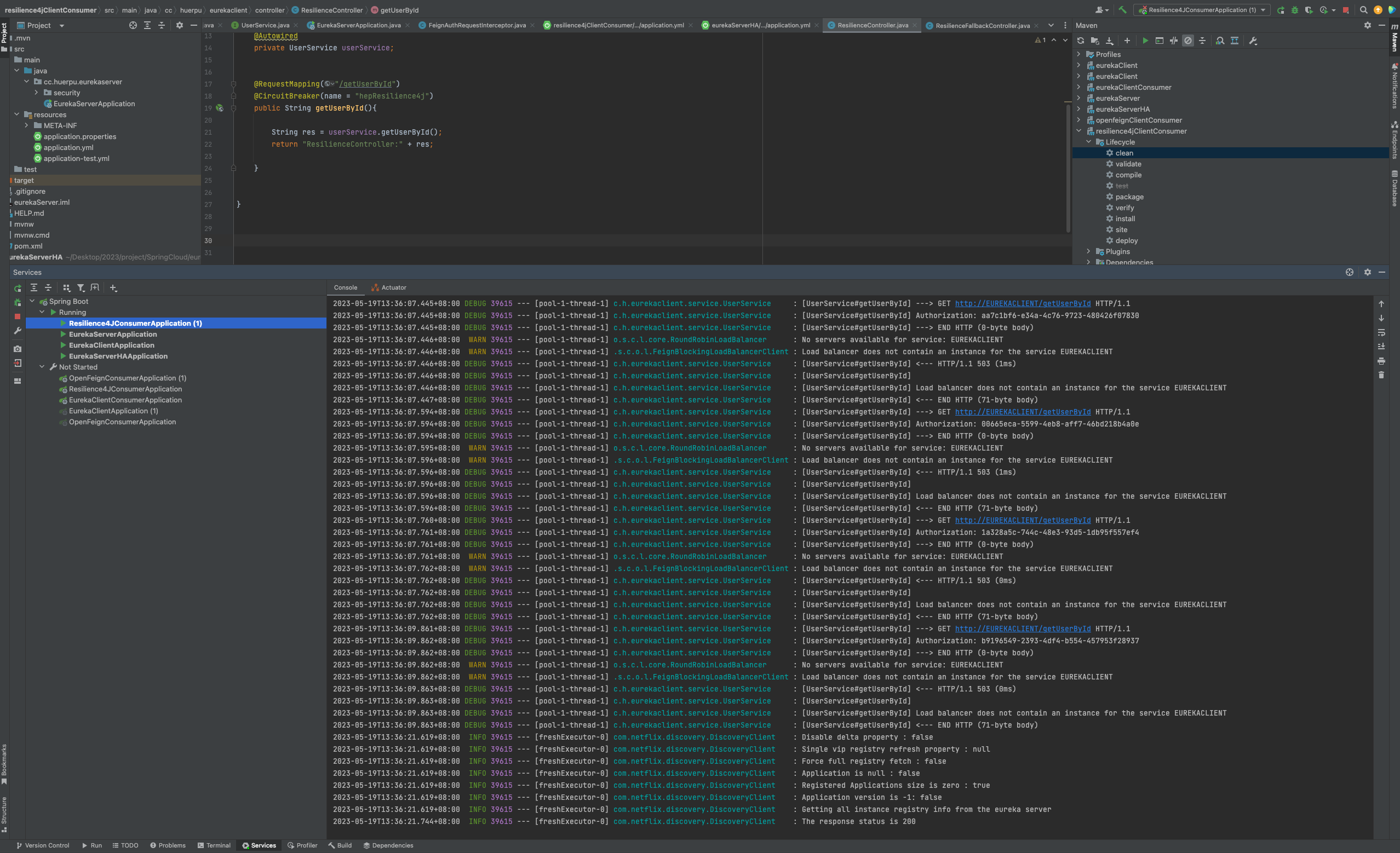Open the Terminal tool window button
This screenshot has width=1400, height=853.
click(x=214, y=845)
